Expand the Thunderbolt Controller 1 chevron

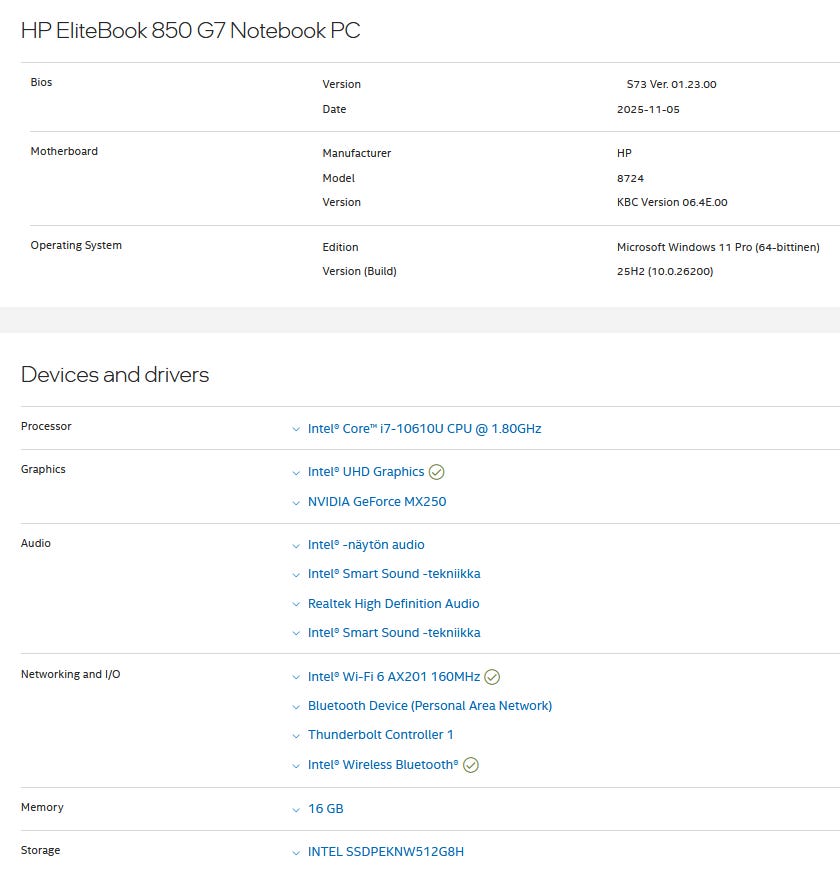click(x=296, y=735)
